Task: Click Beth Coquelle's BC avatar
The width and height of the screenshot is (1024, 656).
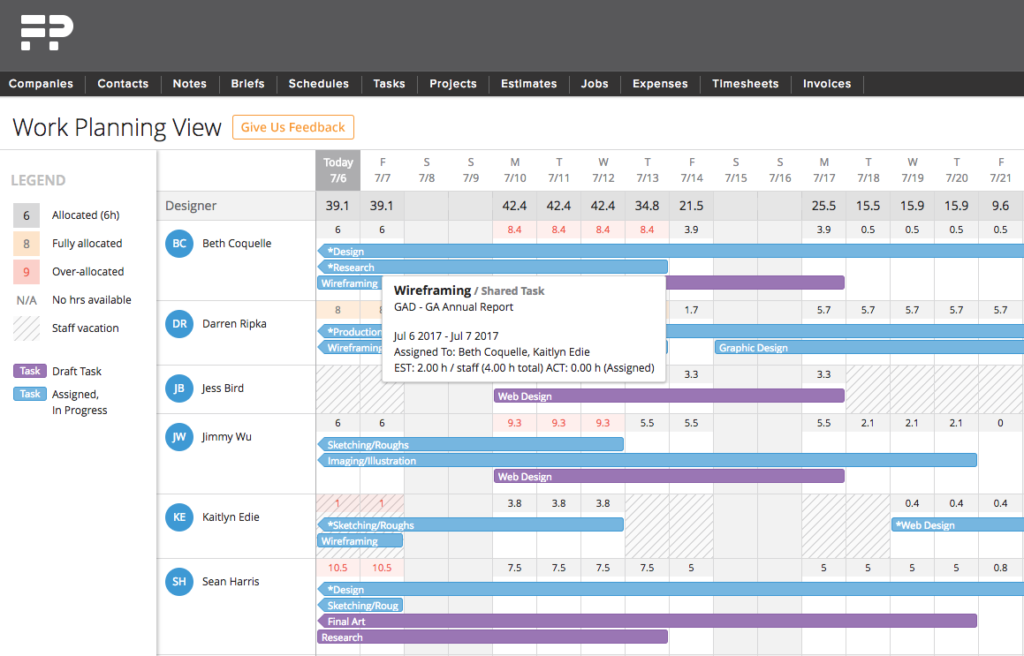Action: (179, 244)
